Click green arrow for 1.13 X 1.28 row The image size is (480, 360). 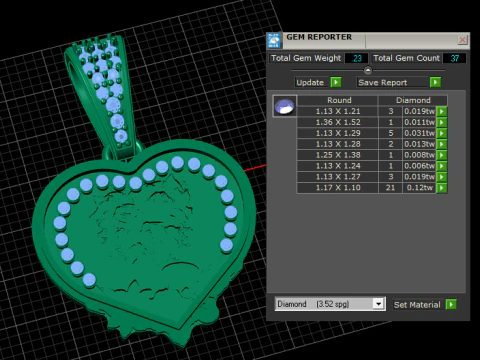(x=442, y=144)
